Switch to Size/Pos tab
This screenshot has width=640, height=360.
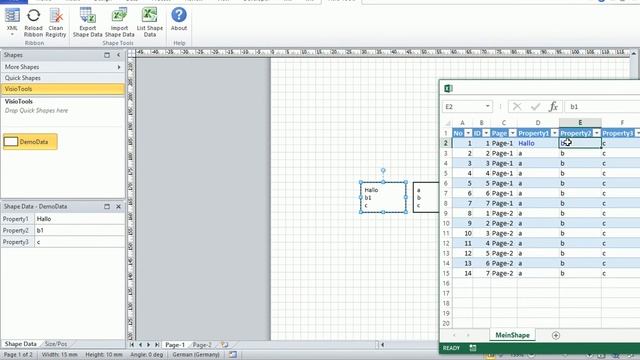coord(56,344)
